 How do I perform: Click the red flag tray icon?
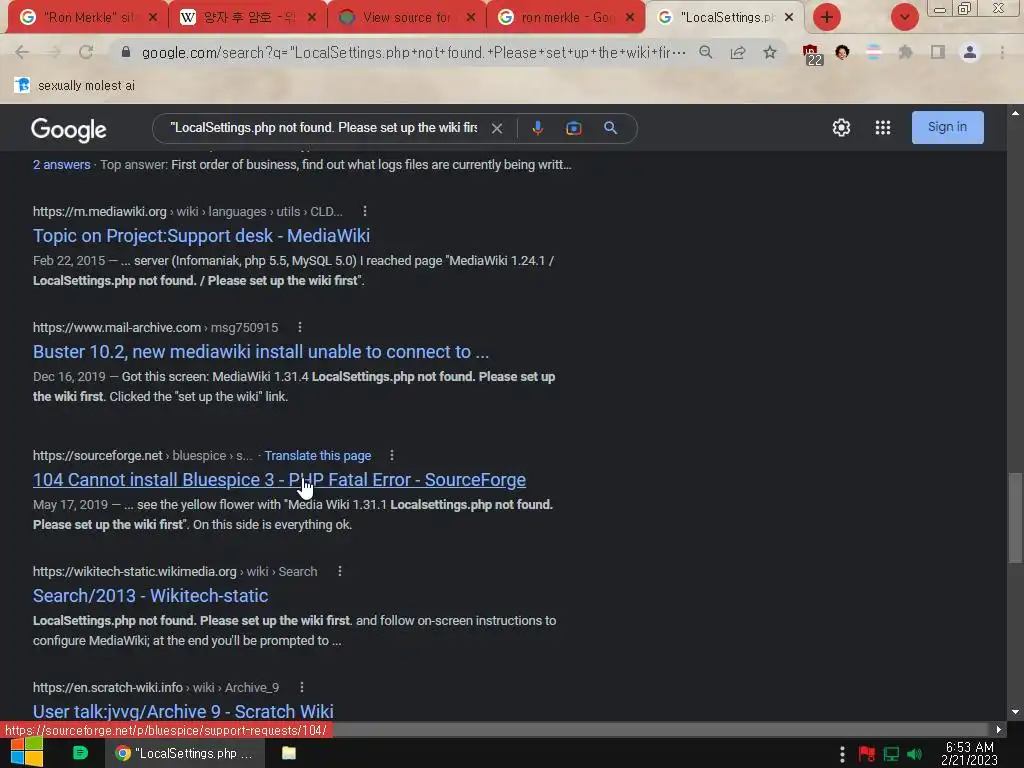pos(867,754)
